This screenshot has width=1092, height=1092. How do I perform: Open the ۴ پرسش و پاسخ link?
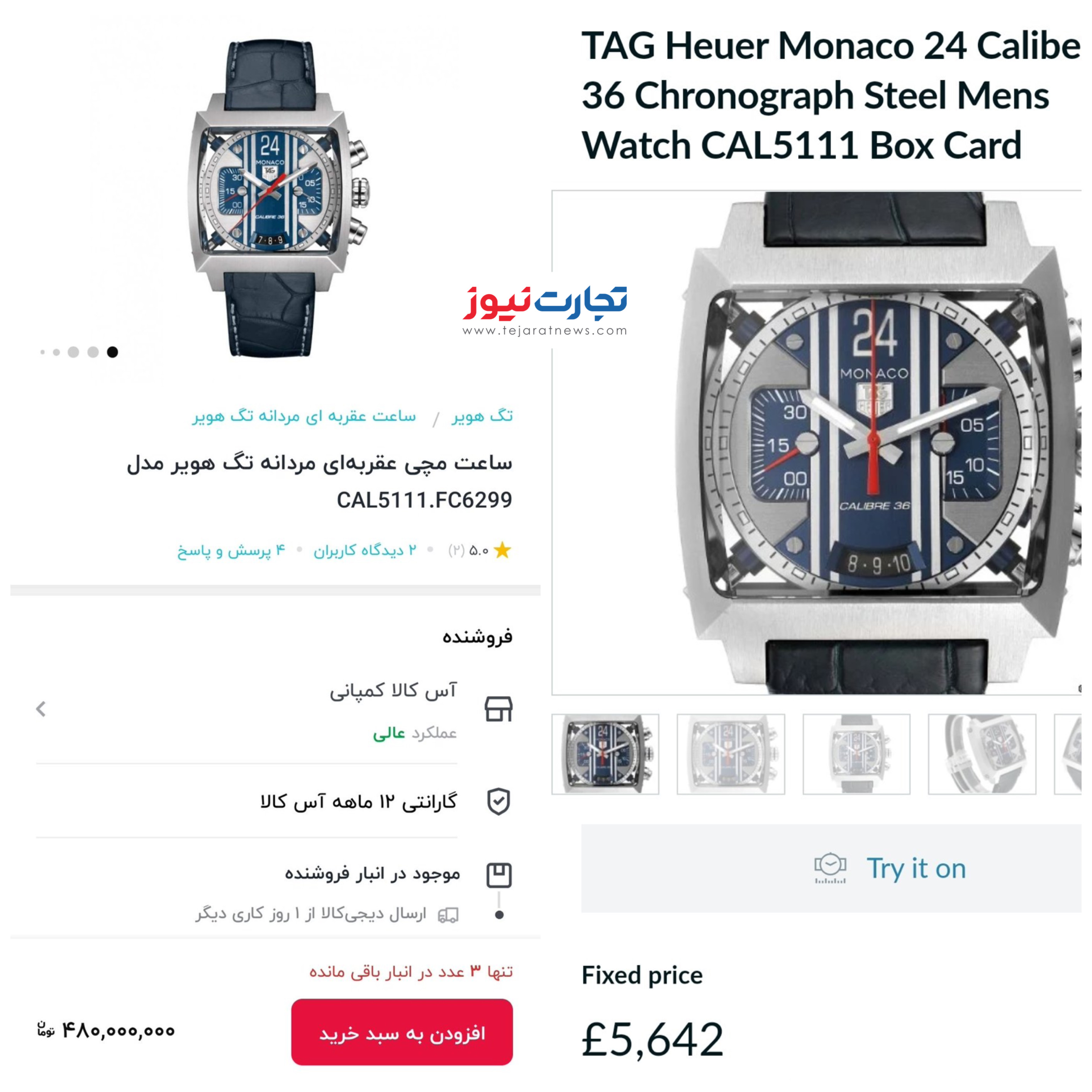point(231,550)
